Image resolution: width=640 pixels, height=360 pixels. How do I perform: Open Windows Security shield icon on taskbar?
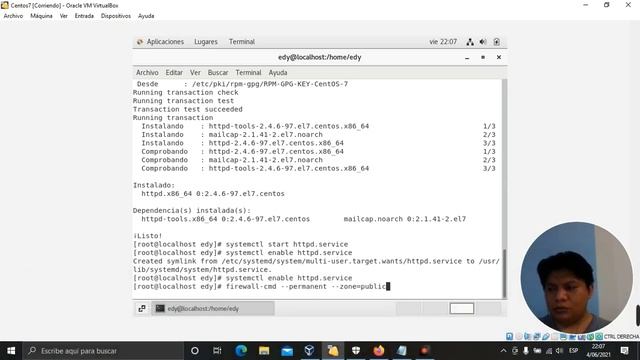tap(356, 351)
